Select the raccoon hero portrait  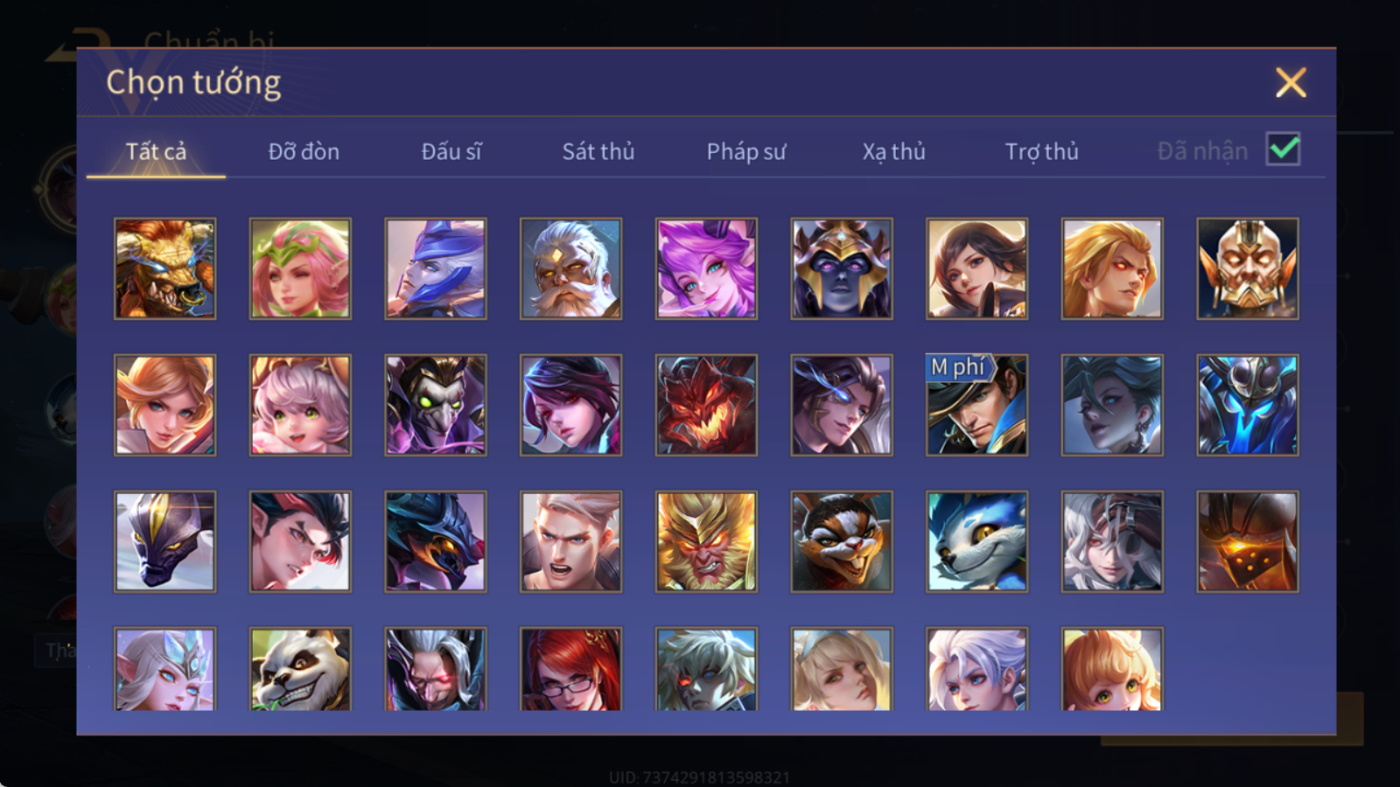[842, 541]
